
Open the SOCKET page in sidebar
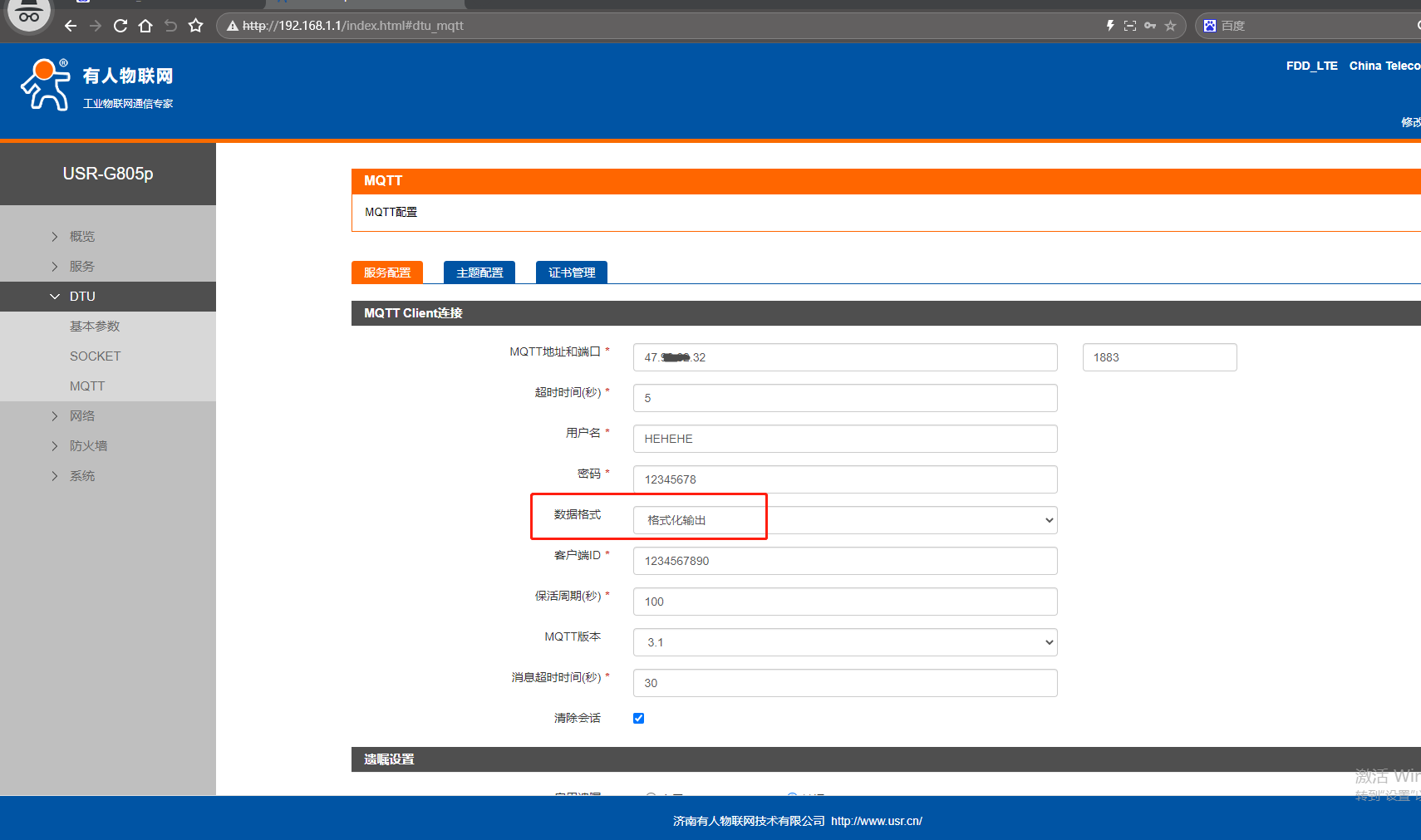pos(95,356)
